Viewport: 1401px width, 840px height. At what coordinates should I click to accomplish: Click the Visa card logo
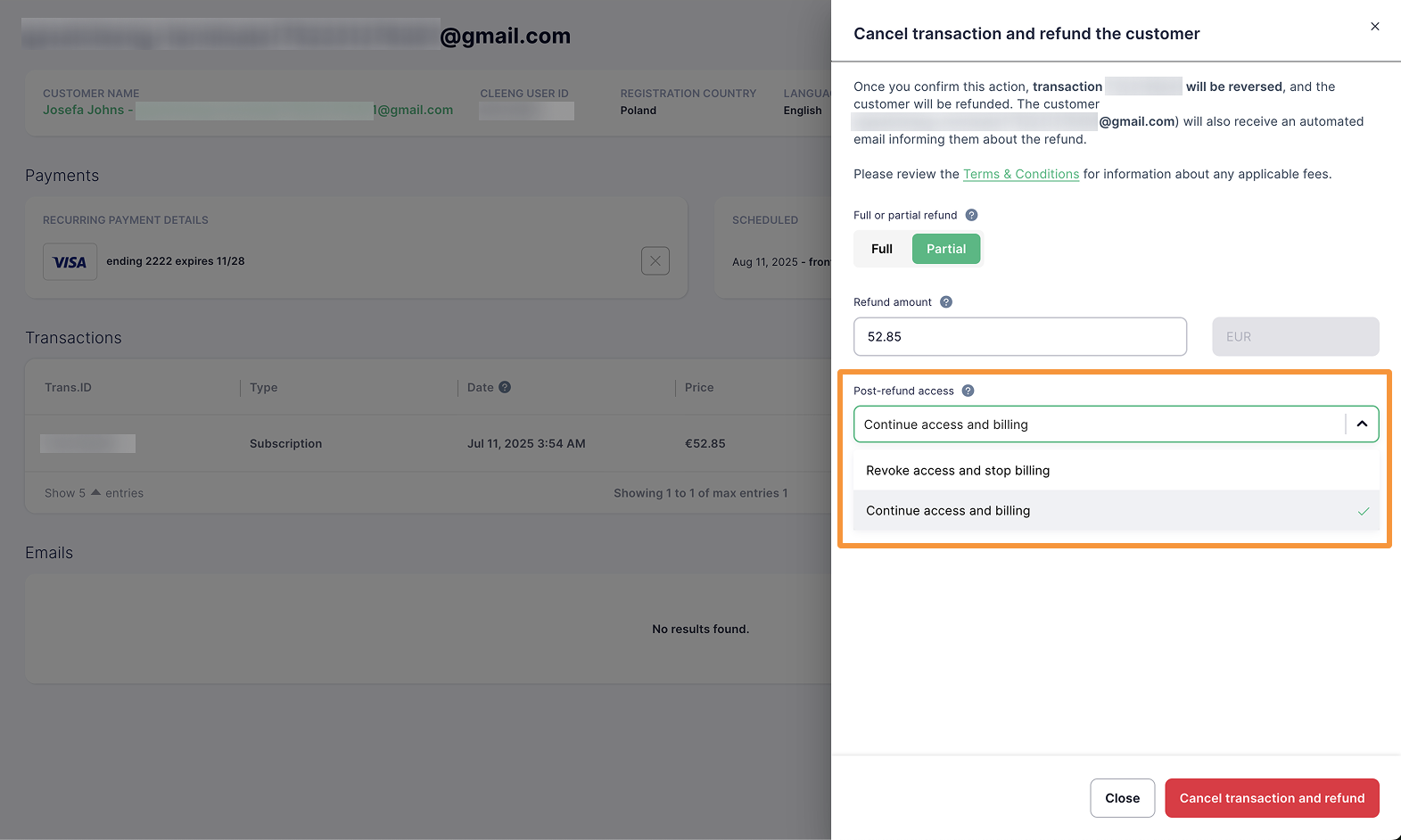70,262
